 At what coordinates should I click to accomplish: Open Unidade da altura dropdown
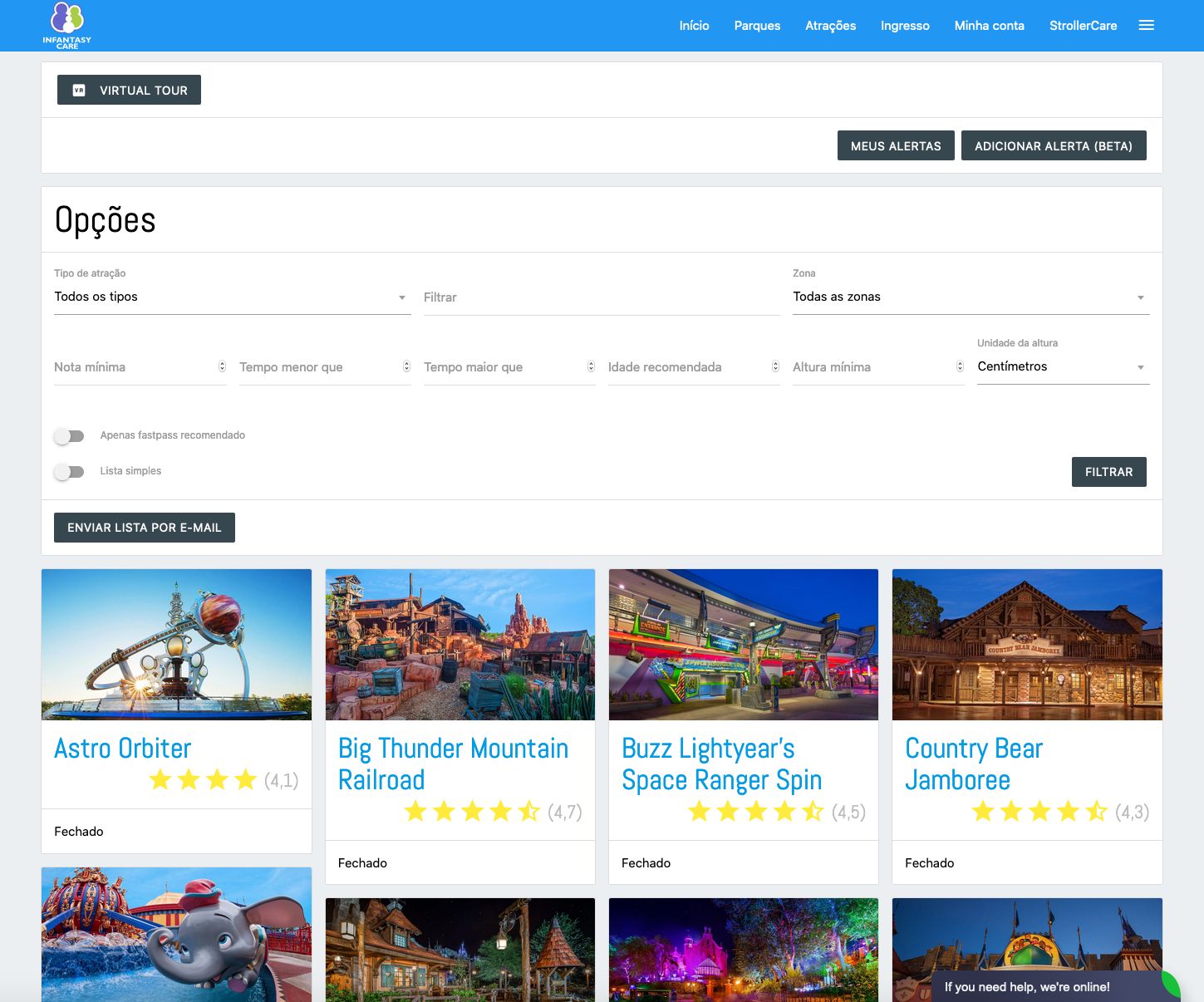pos(1063,367)
